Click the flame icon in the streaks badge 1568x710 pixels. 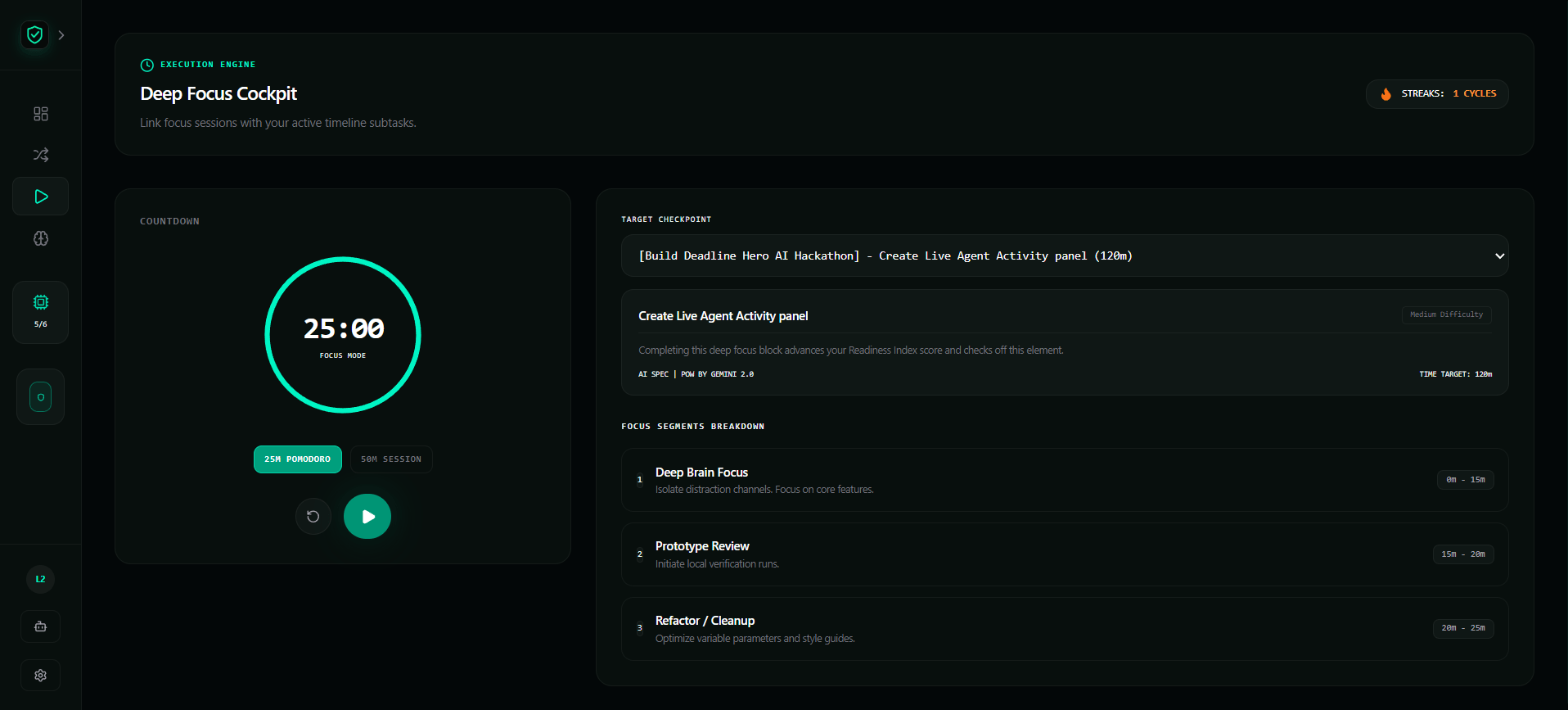tap(1386, 94)
